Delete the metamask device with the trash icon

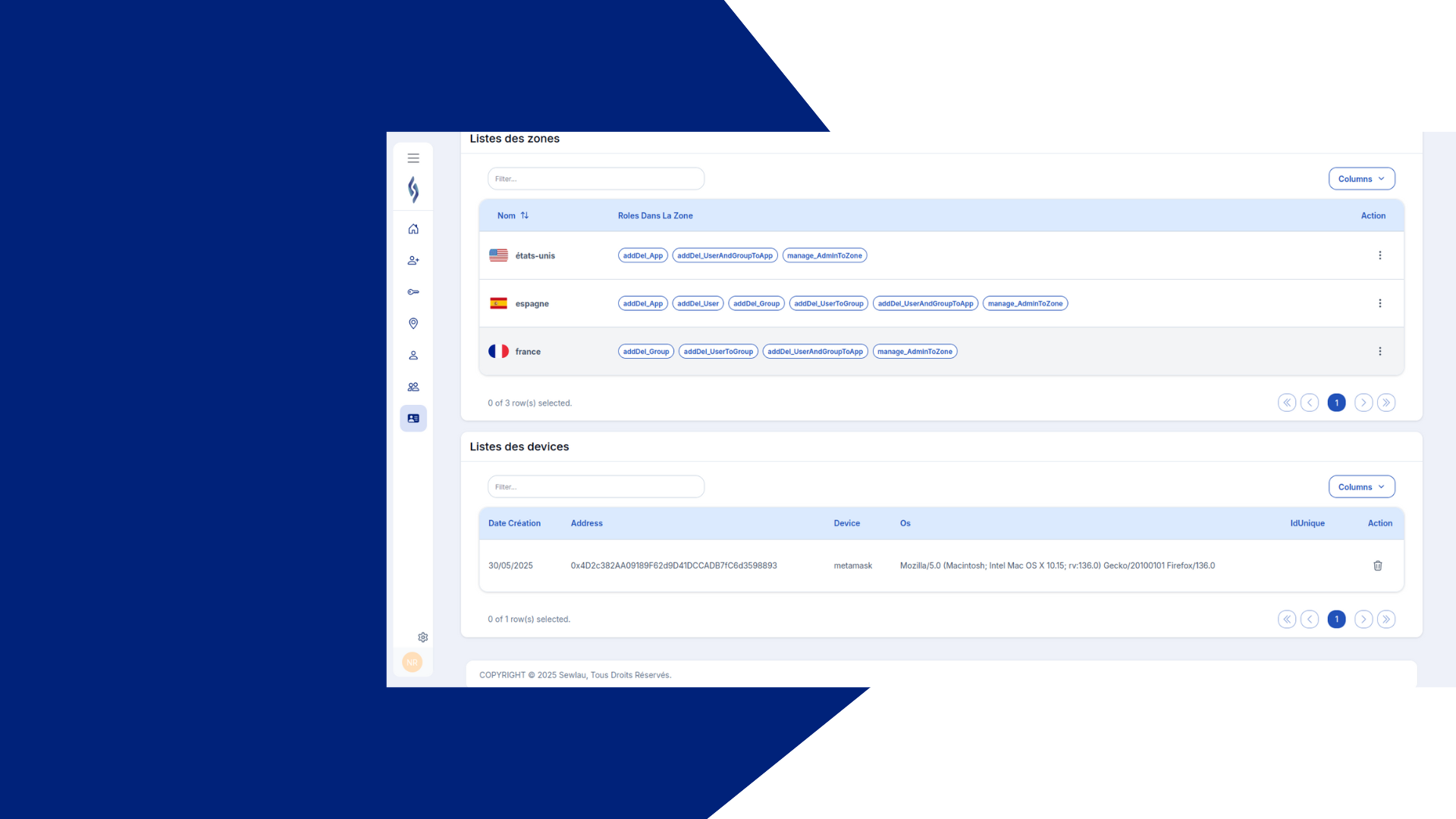[x=1378, y=566]
